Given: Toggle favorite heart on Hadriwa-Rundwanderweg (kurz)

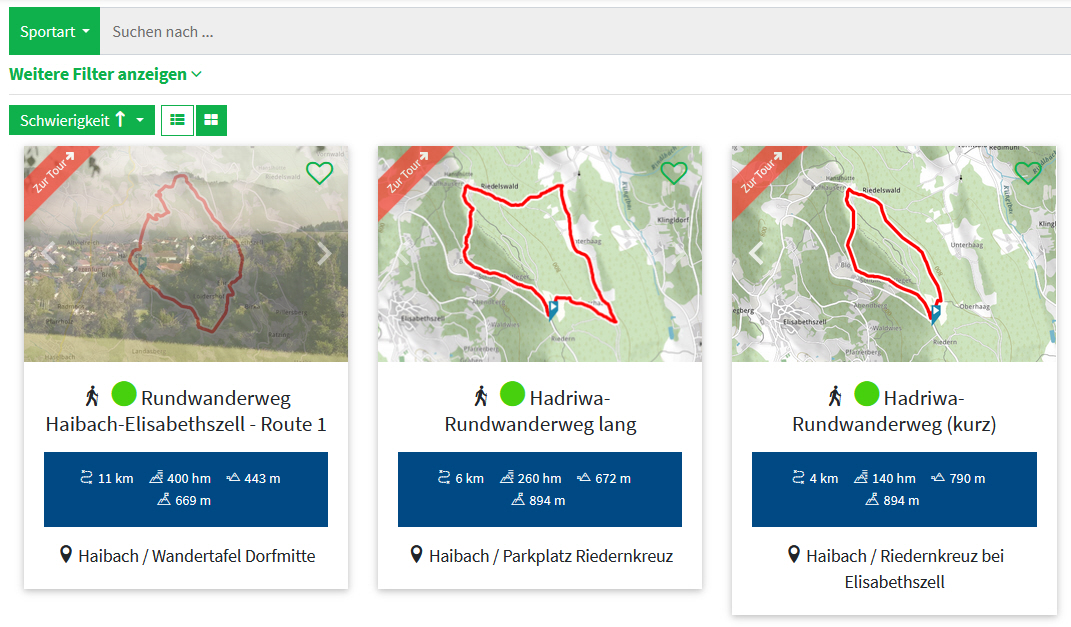Looking at the screenshot, I should [x=1028, y=173].
